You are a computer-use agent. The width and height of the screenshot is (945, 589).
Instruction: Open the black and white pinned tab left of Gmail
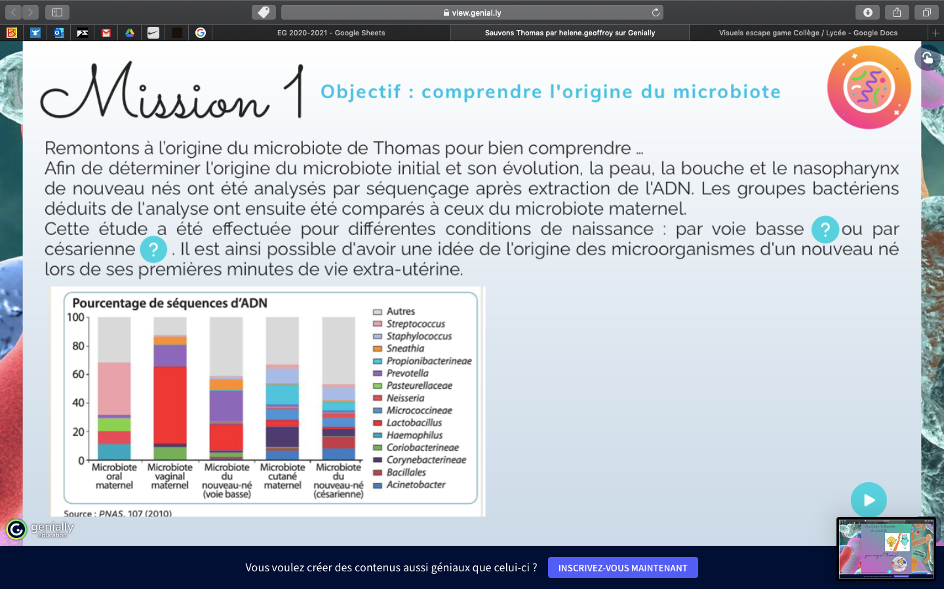82,33
